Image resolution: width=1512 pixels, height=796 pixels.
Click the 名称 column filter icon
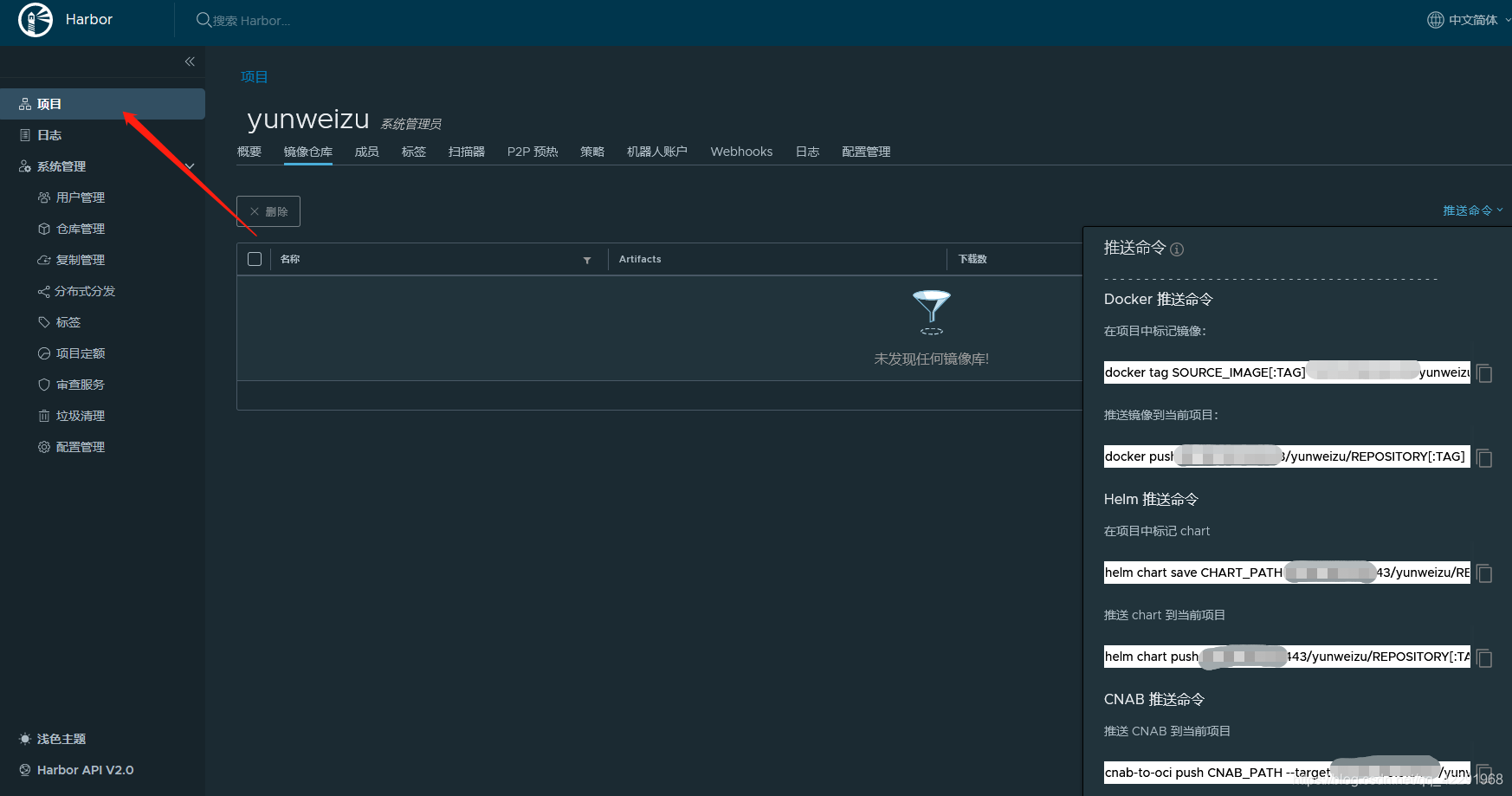[587, 260]
